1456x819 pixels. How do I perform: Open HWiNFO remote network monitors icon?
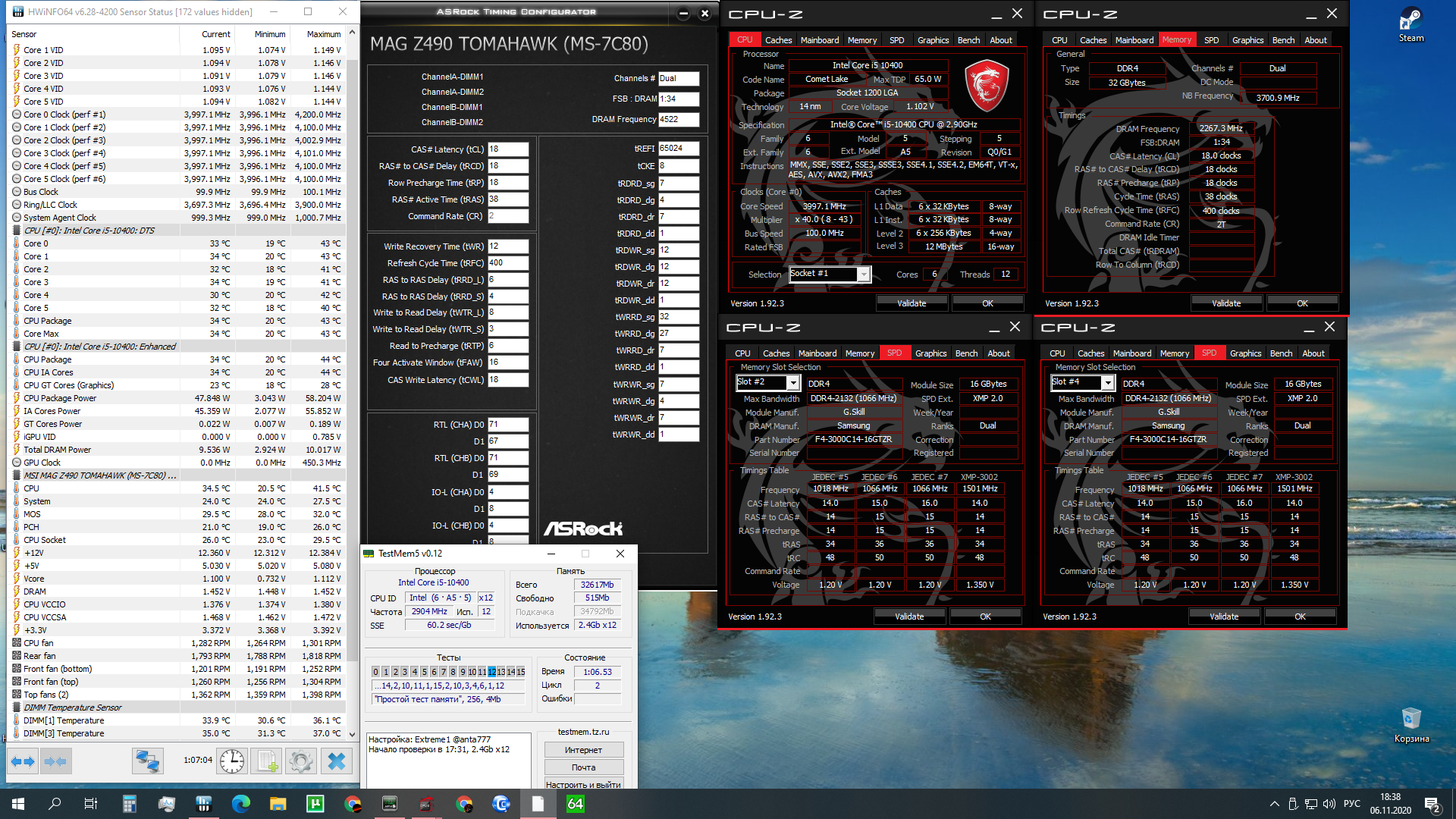pyautogui.click(x=147, y=761)
